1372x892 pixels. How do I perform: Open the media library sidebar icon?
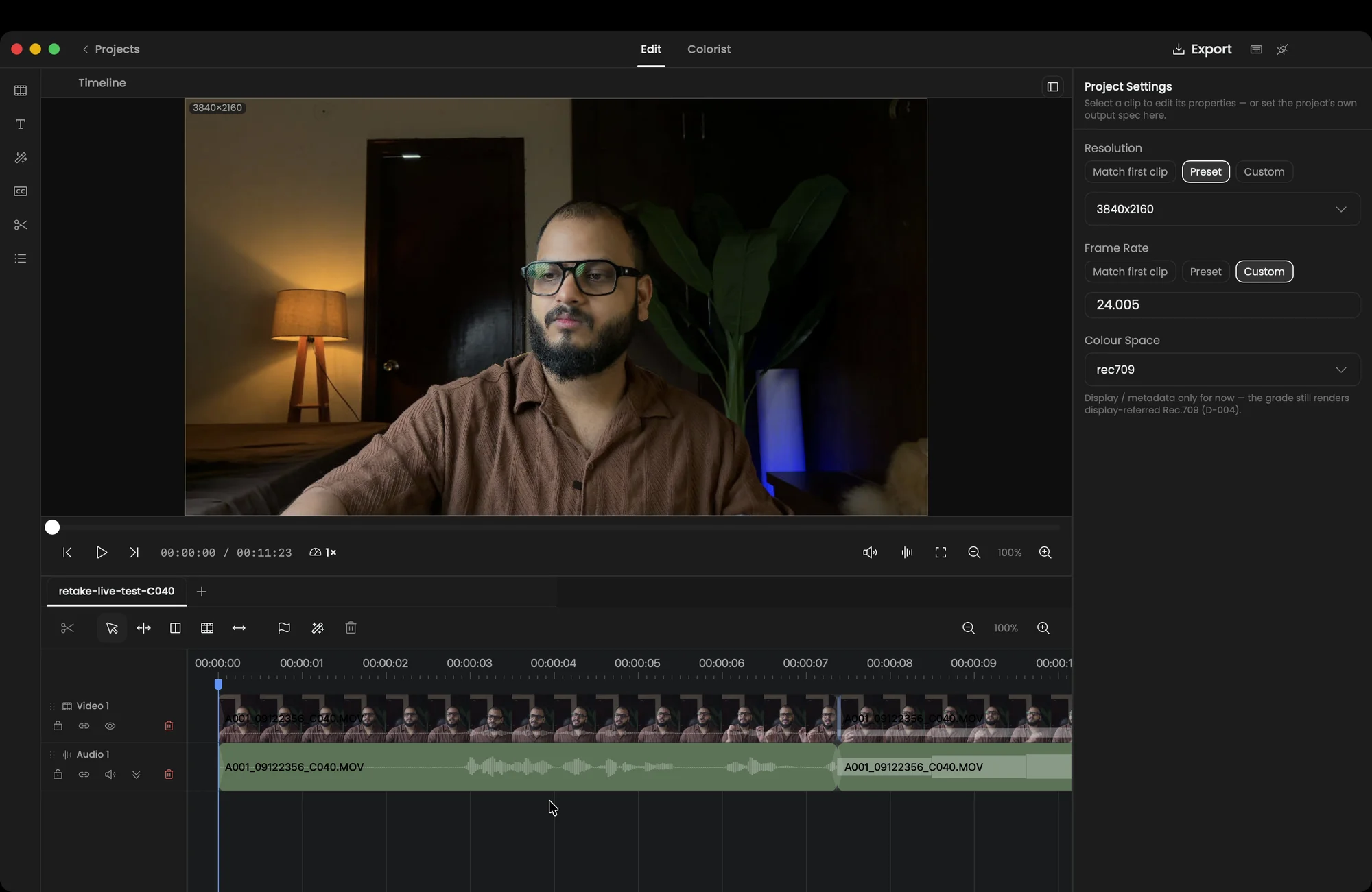pyautogui.click(x=21, y=91)
